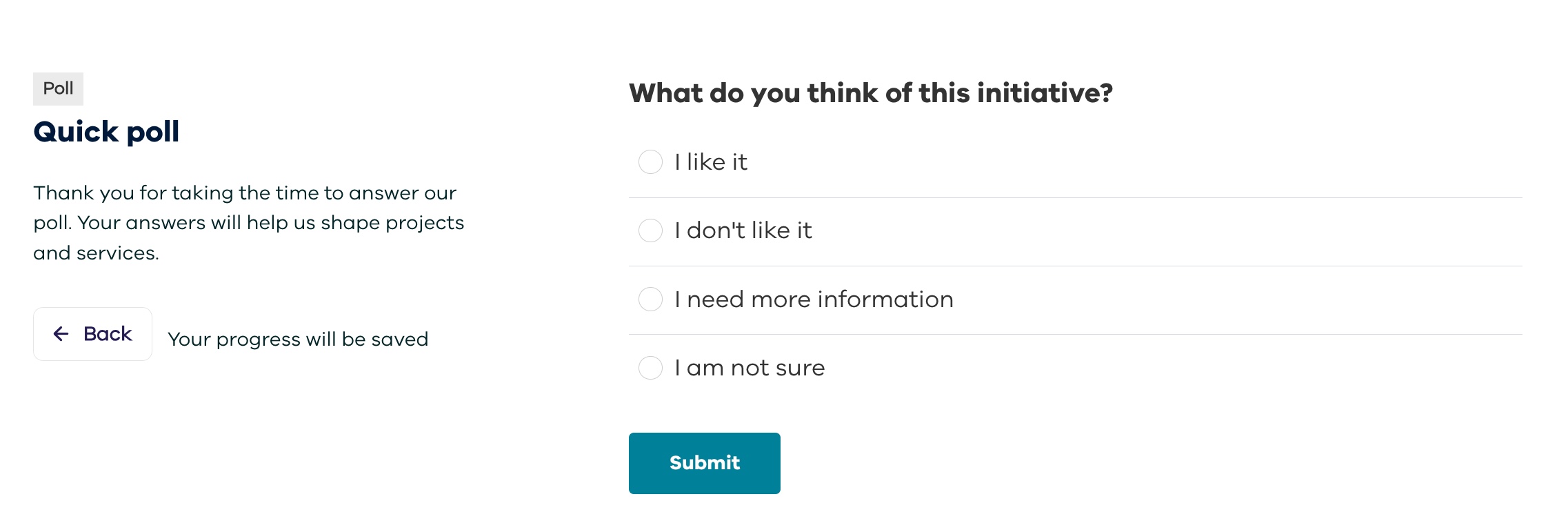Submit the poll answer

click(x=704, y=463)
